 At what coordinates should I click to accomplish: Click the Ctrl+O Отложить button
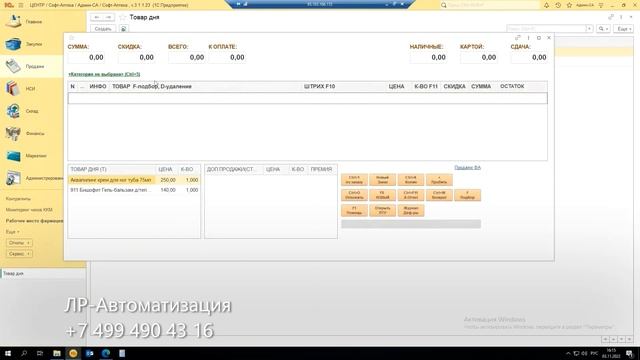pos(354,195)
